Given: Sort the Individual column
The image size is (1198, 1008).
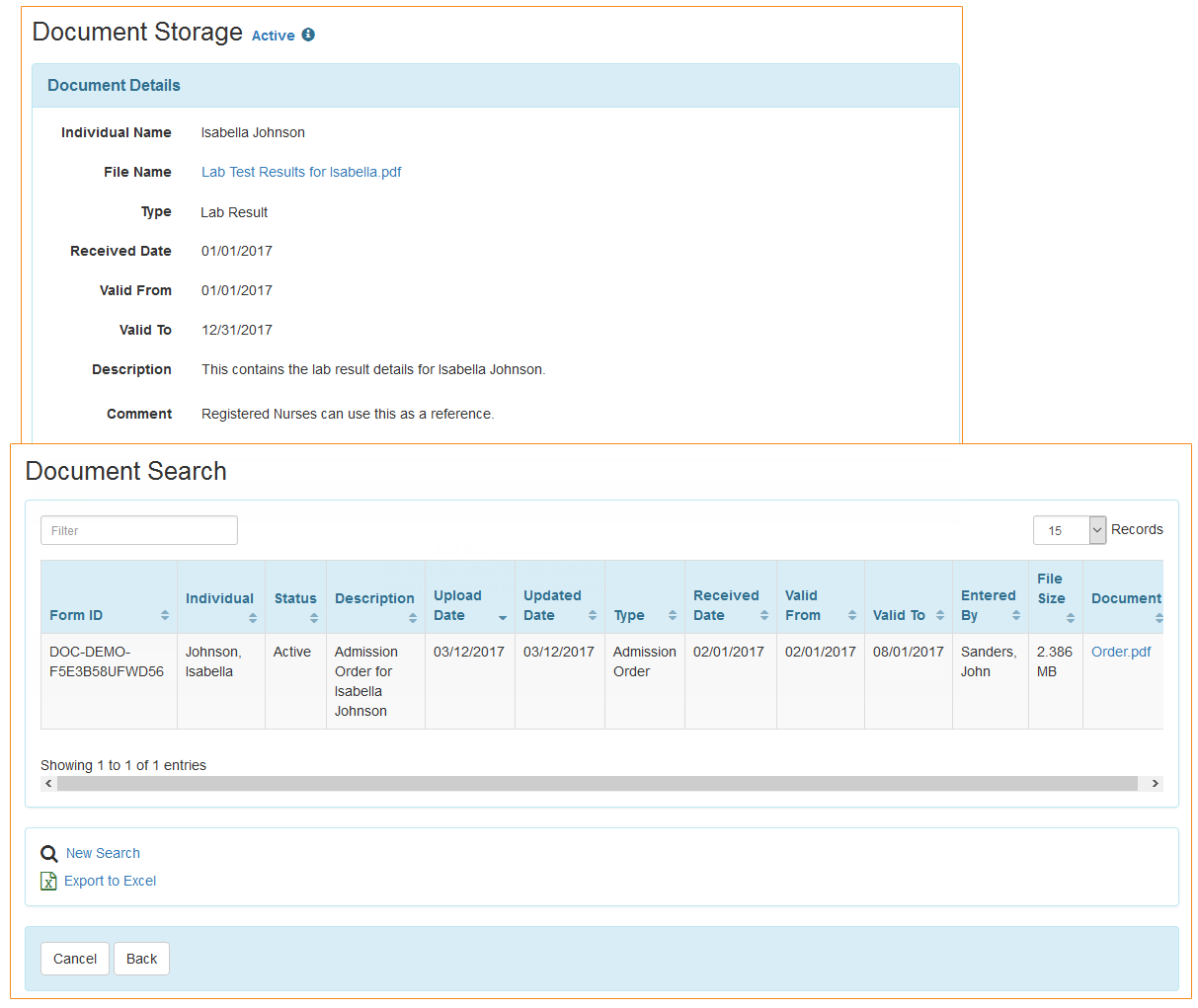Looking at the screenshot, I should click(252, 615).
